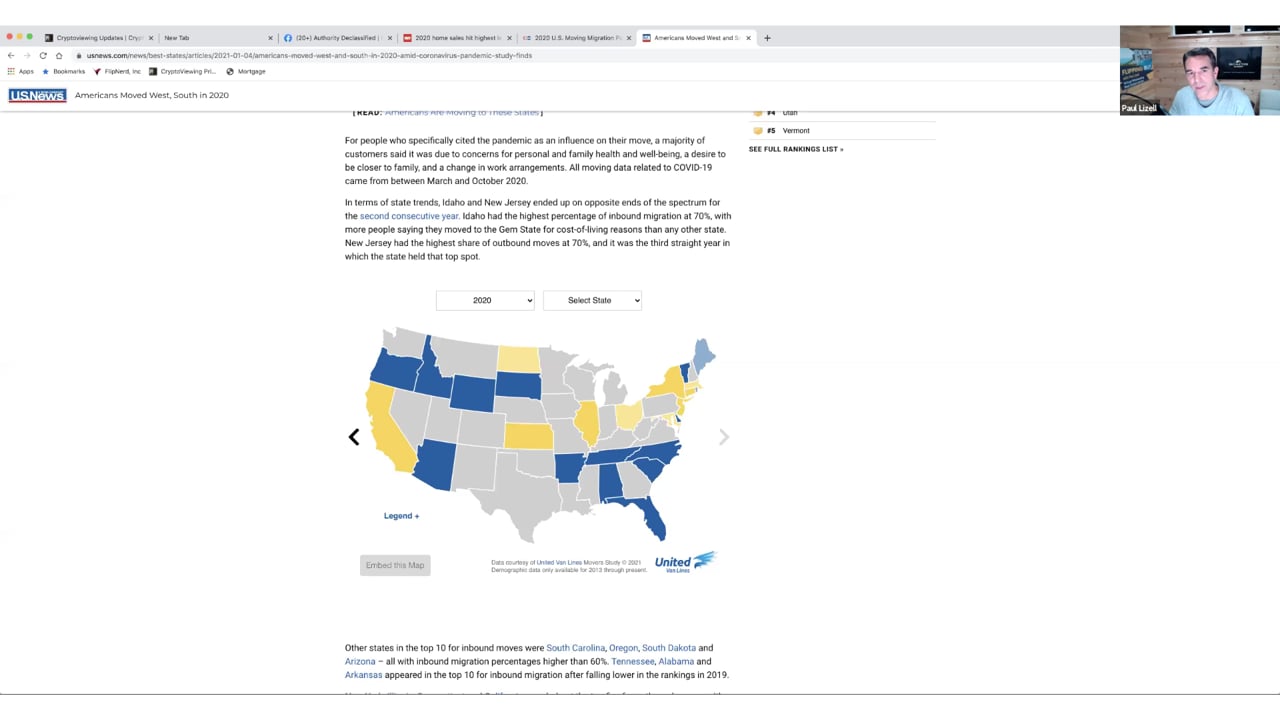1280x720 pixels.
Task: Switch to the Cryptoviewing Updates tab
Action: [x=98, y=38]
